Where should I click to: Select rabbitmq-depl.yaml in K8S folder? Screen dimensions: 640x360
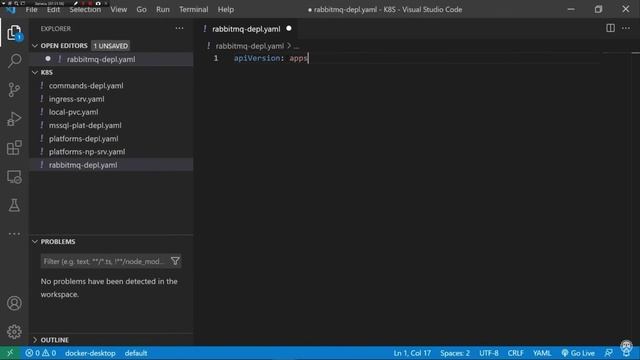point(83,165)
